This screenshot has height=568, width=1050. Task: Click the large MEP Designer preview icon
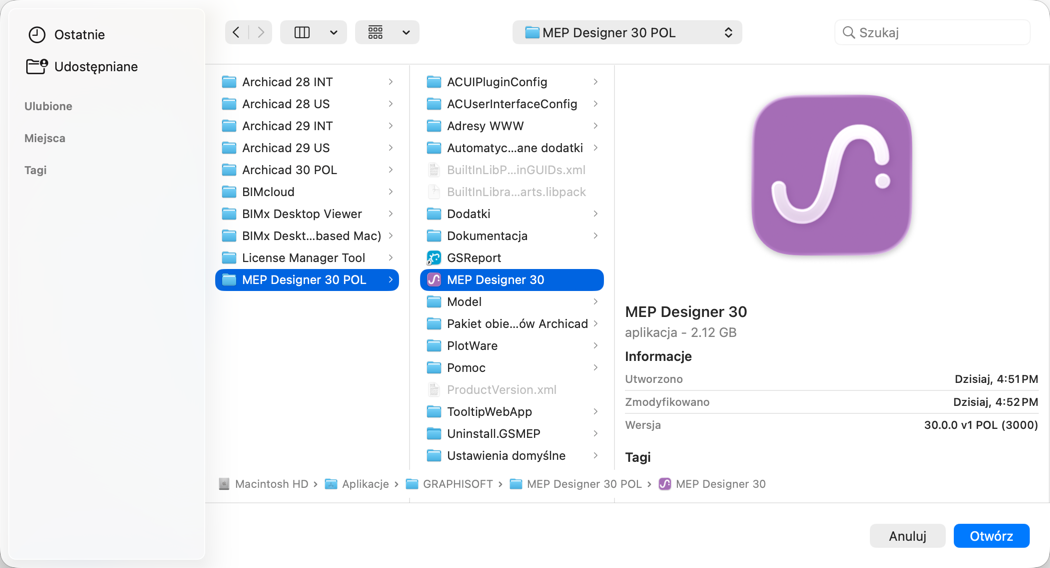pos(832,175)
